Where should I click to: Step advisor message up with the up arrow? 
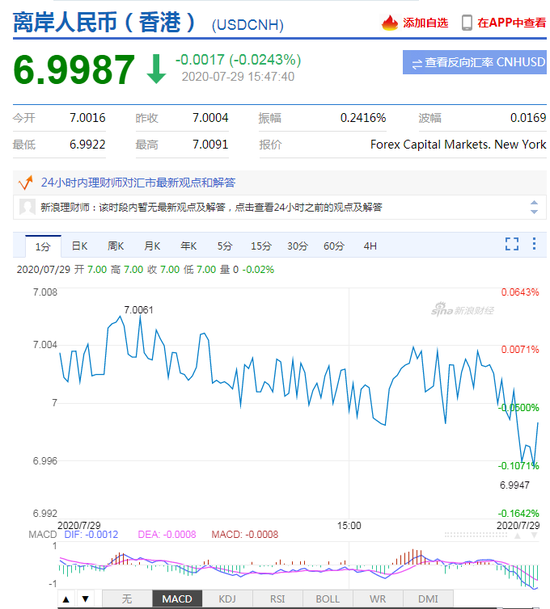pos(534,203)
